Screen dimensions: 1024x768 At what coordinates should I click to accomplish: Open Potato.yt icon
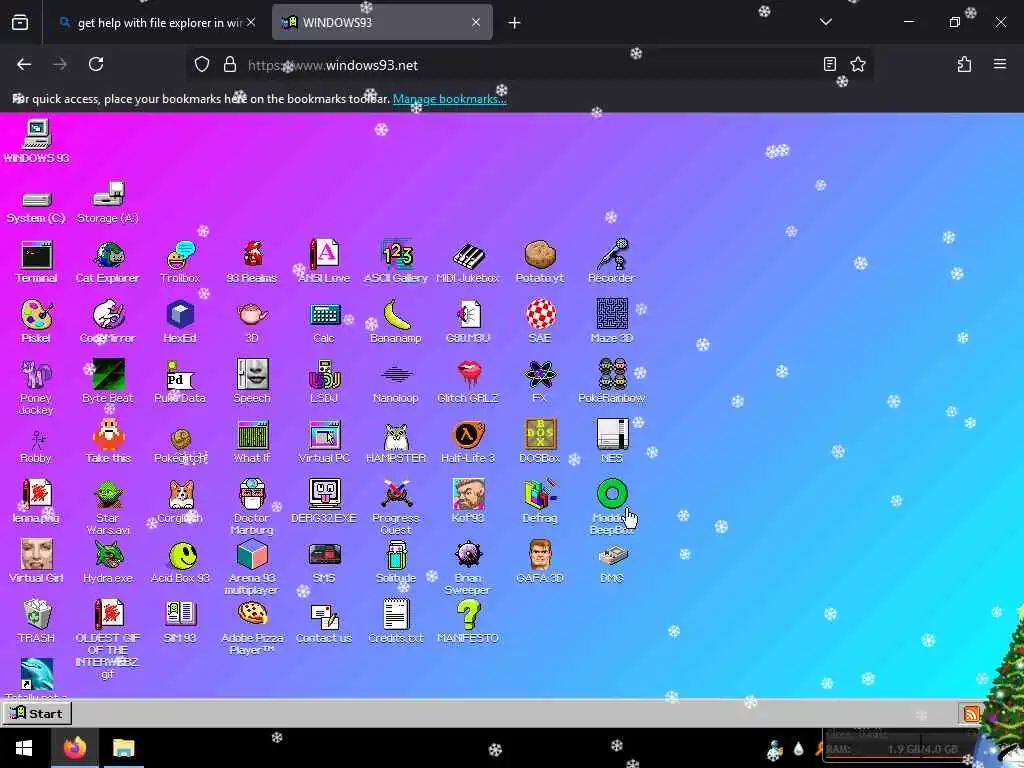pos(540,261)
